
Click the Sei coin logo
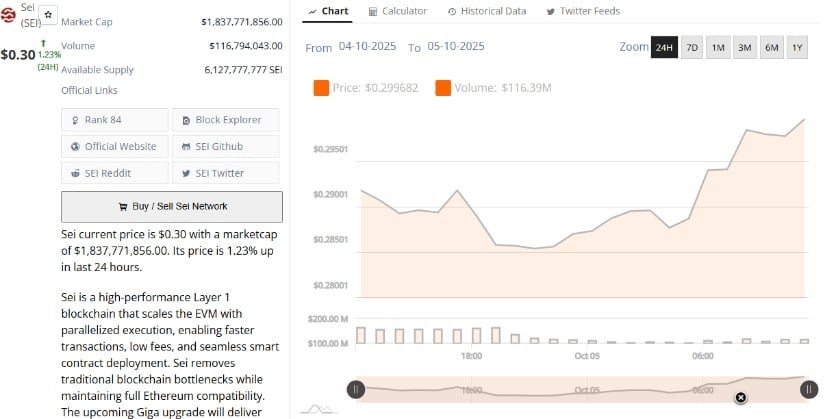(x=9, y=15)
